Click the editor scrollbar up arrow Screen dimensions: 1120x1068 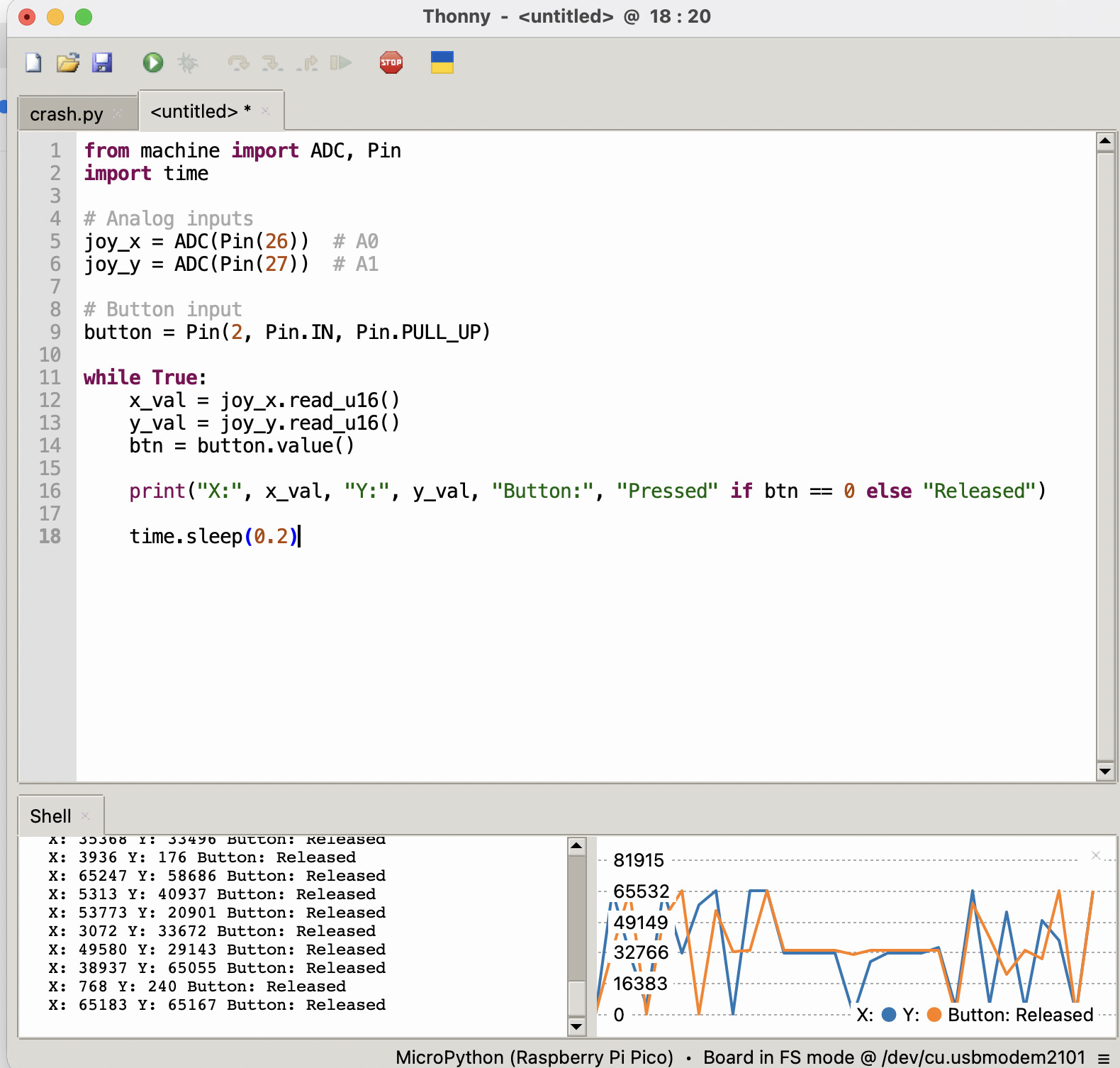pos(1105,142)
